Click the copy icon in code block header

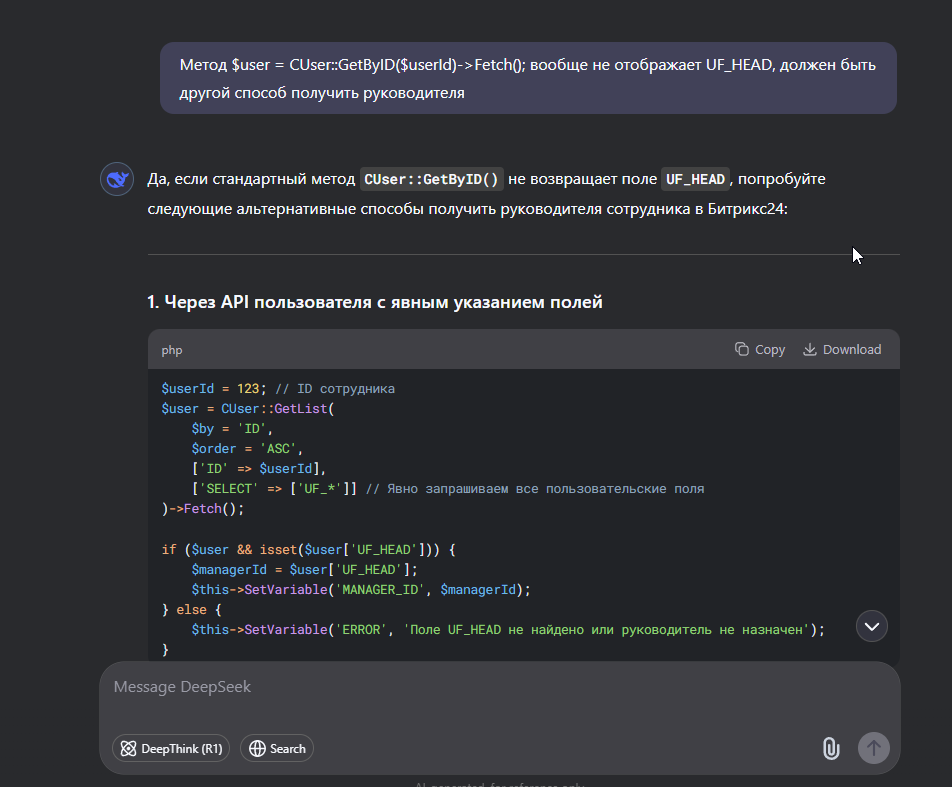742,350
